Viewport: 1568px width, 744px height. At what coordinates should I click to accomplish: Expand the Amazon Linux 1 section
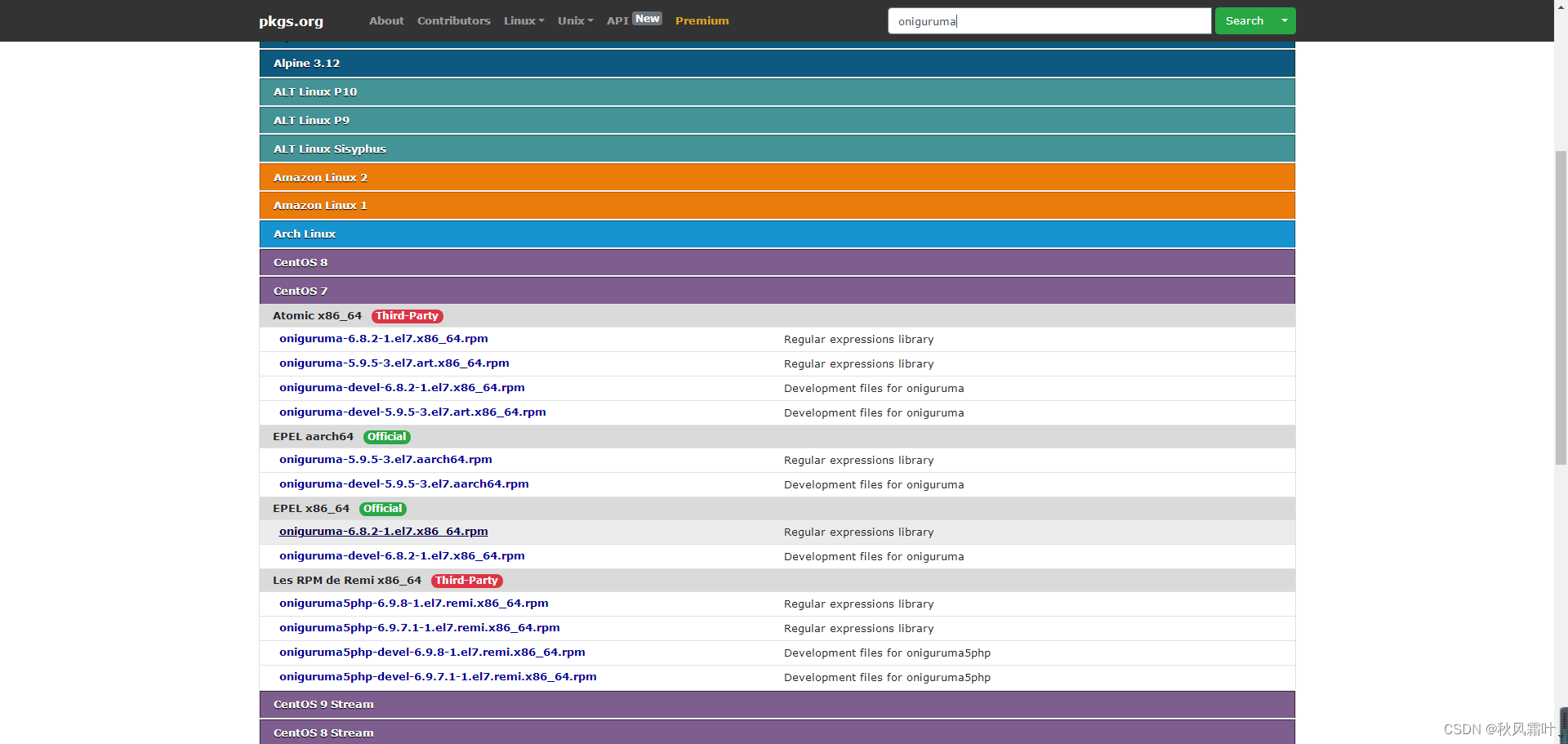[x=777, y=205]
